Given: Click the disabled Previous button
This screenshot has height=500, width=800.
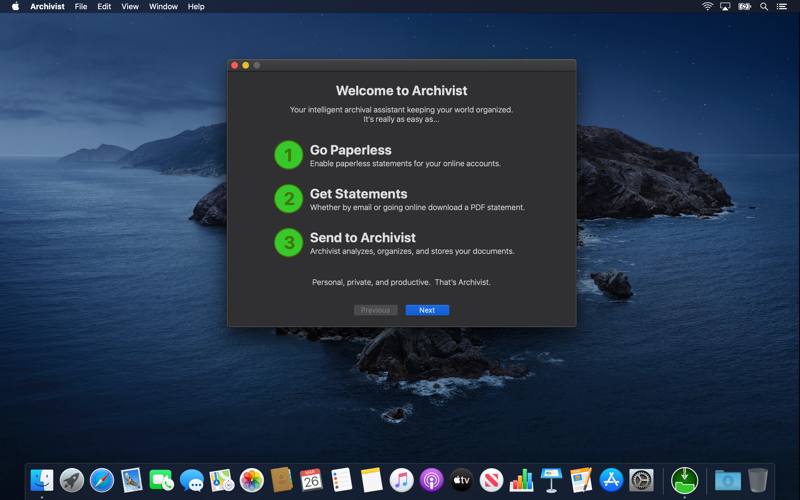Looking at the screenshot, I should pyautogui.click(x=376, y=310).
